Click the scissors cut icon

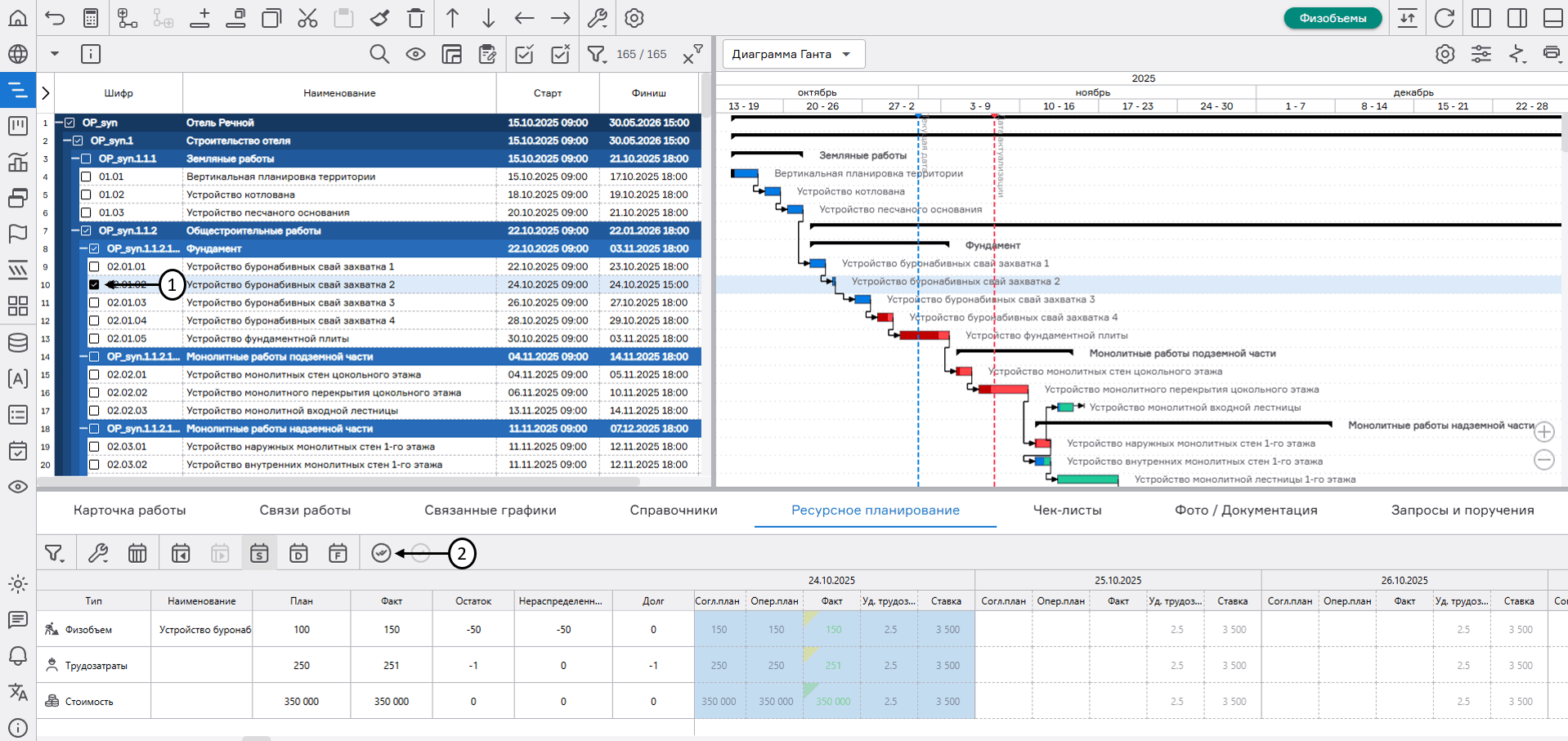(x=307, y=18)
